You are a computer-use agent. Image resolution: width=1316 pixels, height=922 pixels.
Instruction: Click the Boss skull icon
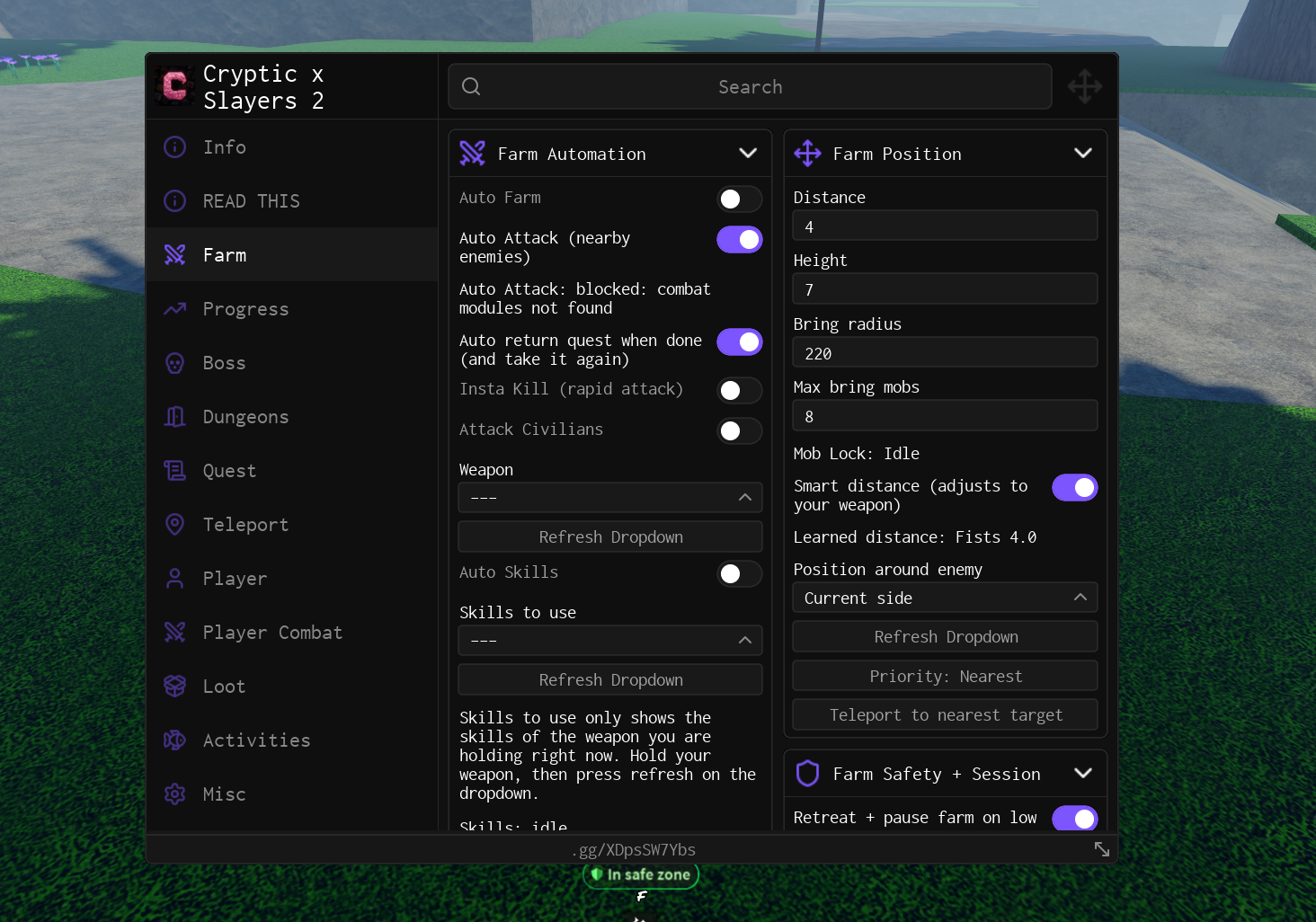tap(175, 363)
